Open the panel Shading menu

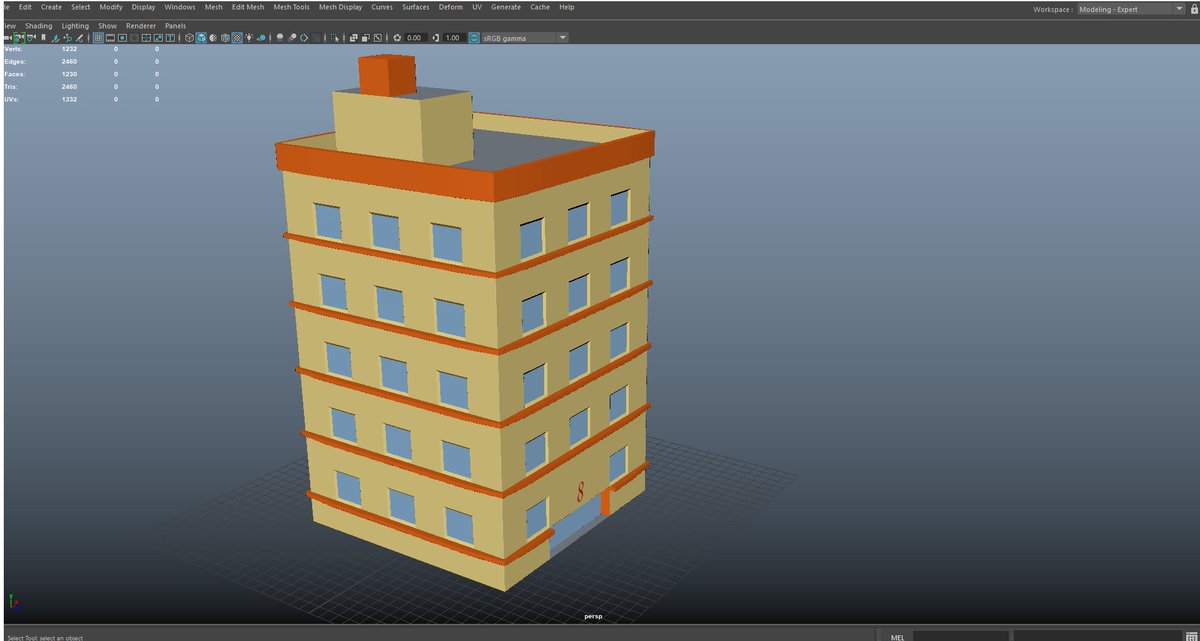click(x=39, y=26)
